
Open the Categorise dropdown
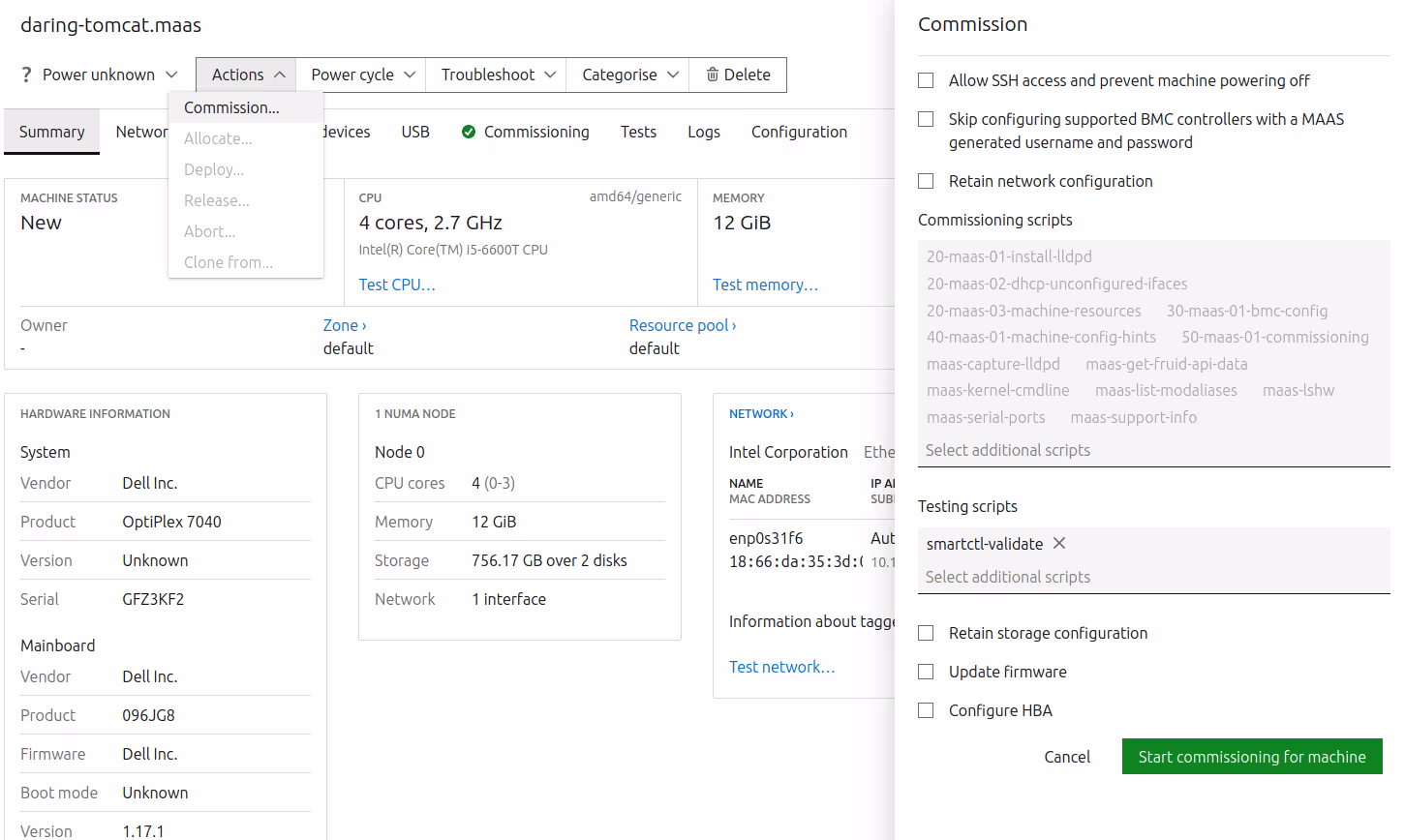[x=629, y=75]
